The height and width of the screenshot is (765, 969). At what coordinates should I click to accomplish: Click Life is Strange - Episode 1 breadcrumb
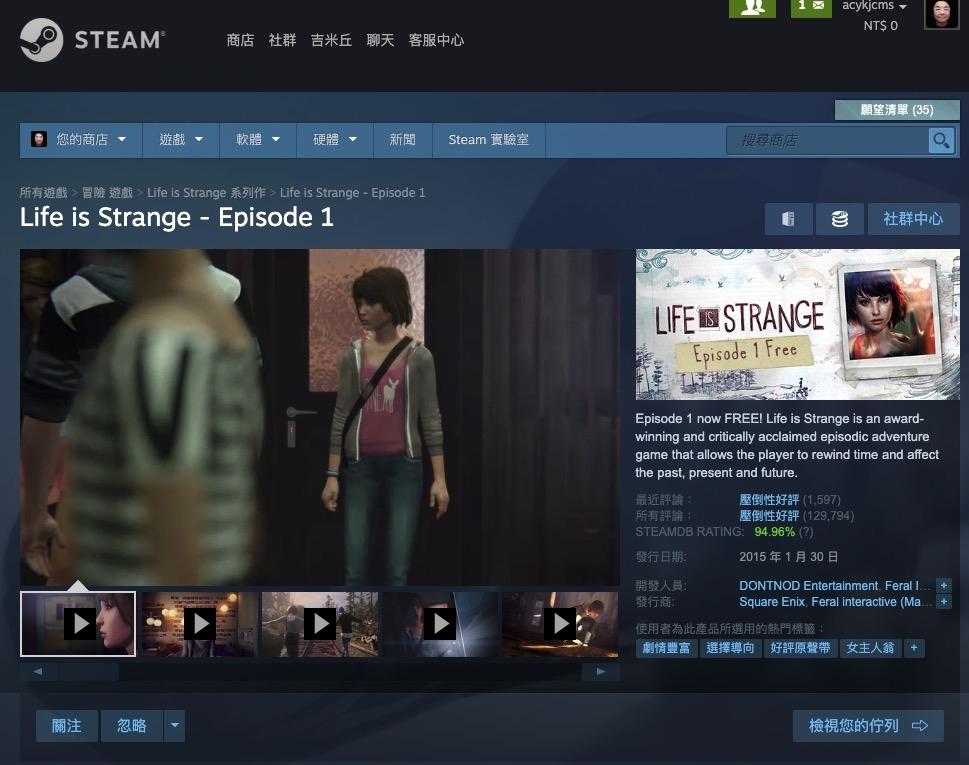pos(352,193)
